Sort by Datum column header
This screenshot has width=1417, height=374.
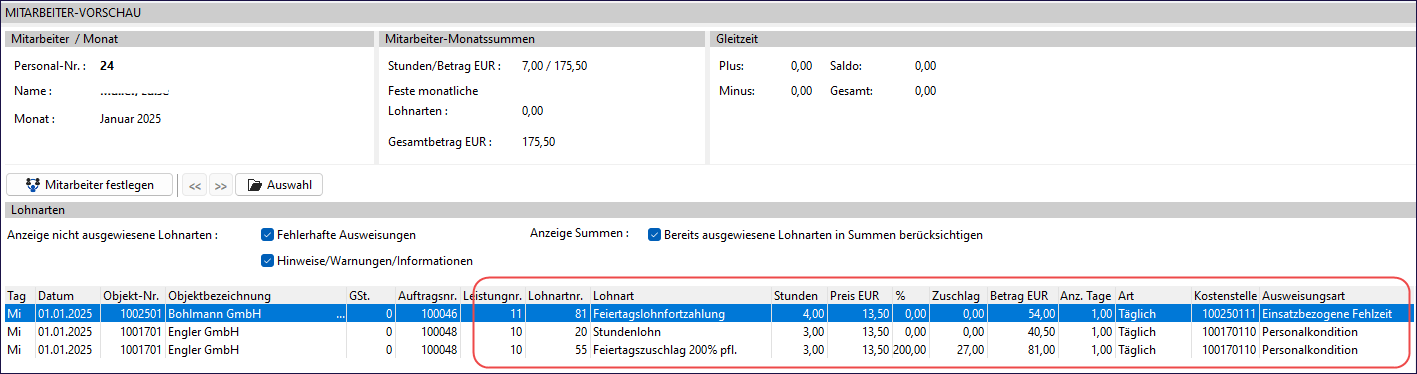pyautogui.click(x=67, y=296)
